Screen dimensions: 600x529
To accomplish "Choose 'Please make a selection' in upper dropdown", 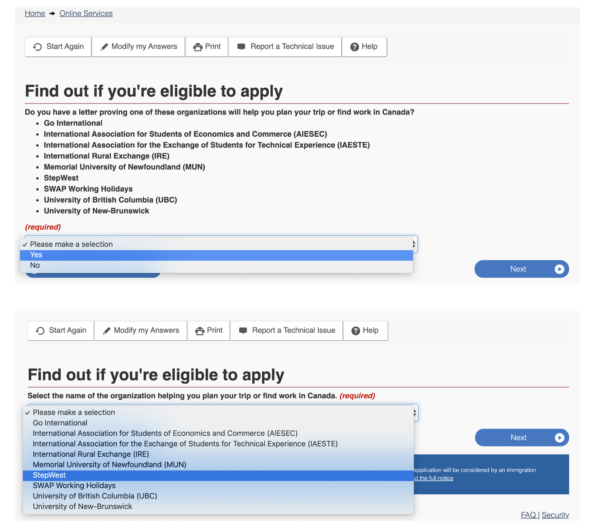I will pos(217,244).
